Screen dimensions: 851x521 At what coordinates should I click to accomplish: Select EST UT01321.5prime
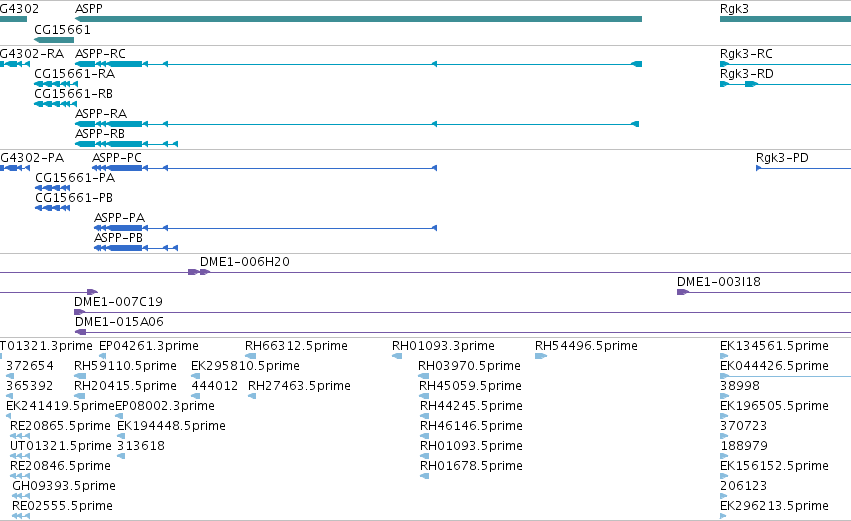tap(61, 446)
